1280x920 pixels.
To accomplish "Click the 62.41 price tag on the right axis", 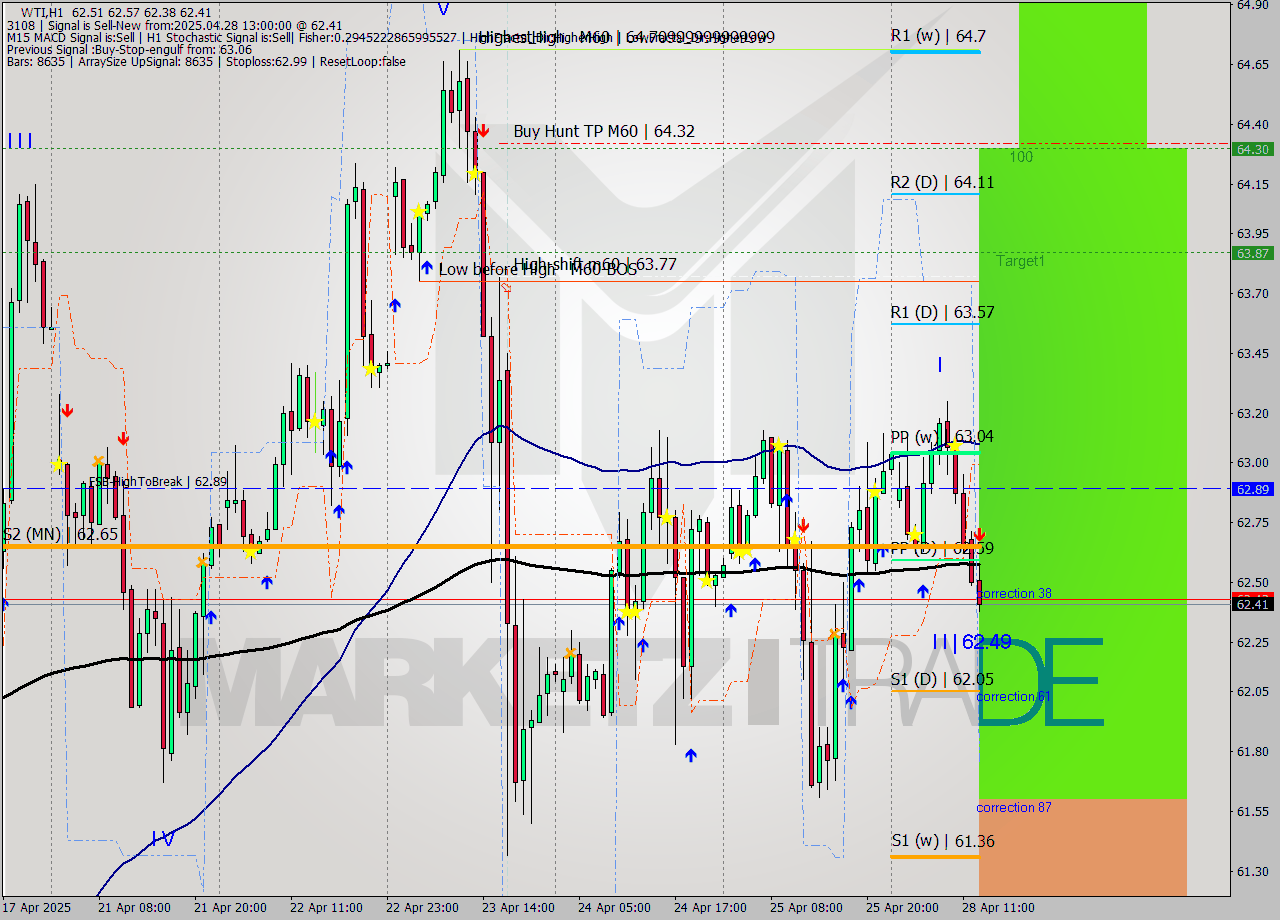I will point(1253,603).
